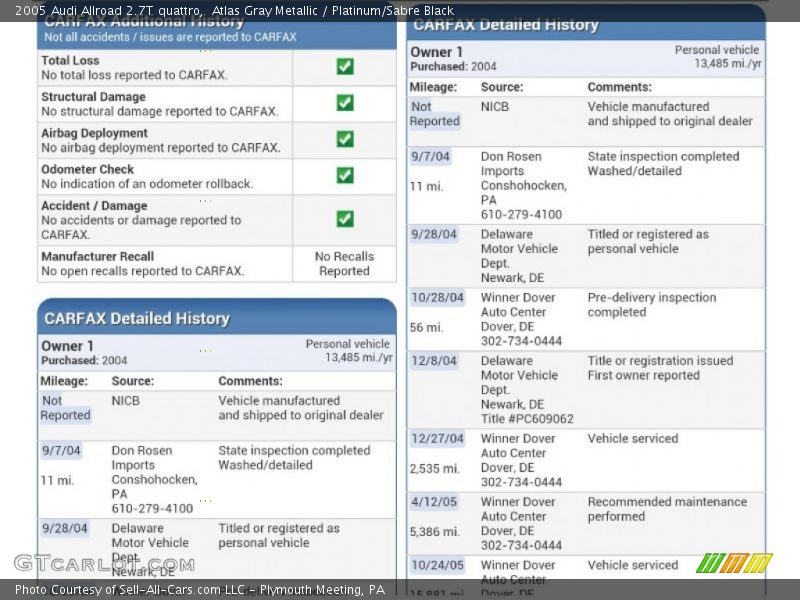The image size is (800, 600).
Task: Click 'Pre-delivery inspection completed' comment
Action: coord(652,305)
